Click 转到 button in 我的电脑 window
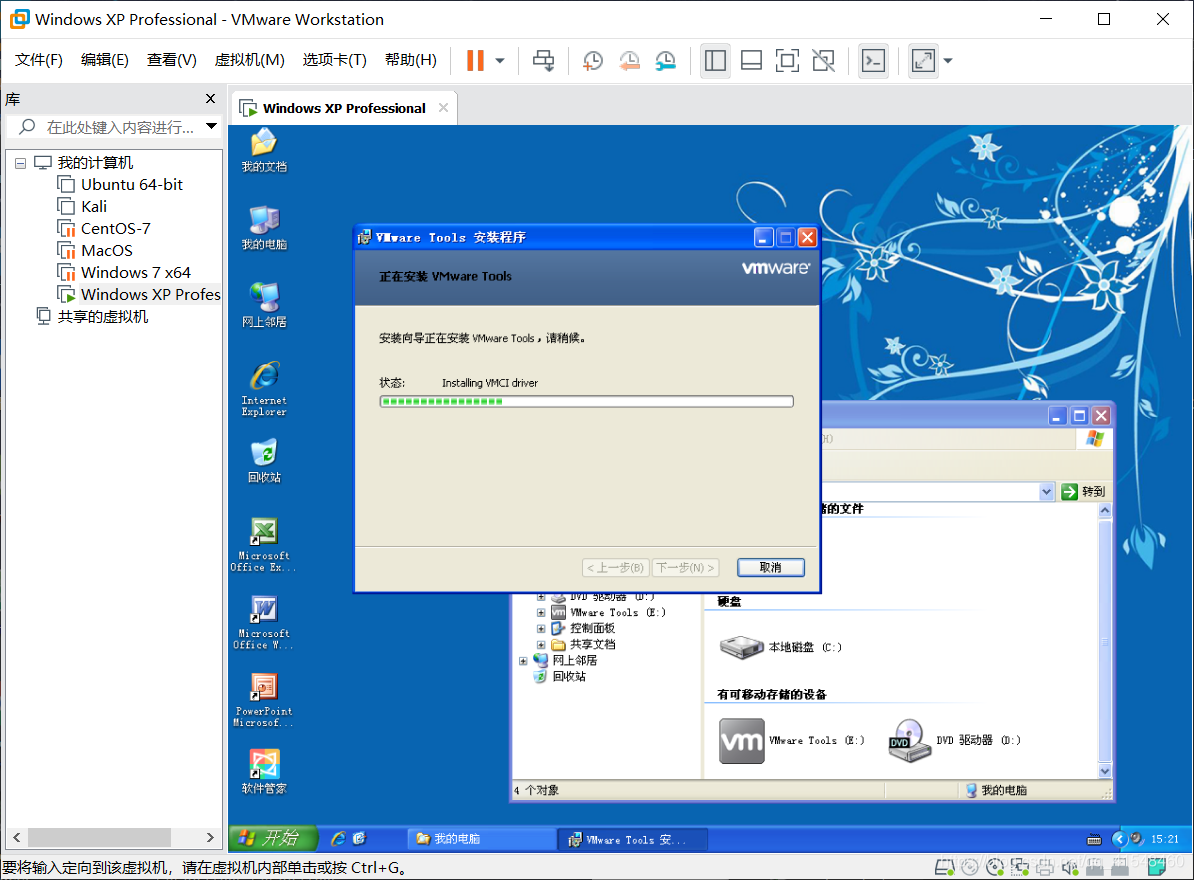 click(1084, 492)
